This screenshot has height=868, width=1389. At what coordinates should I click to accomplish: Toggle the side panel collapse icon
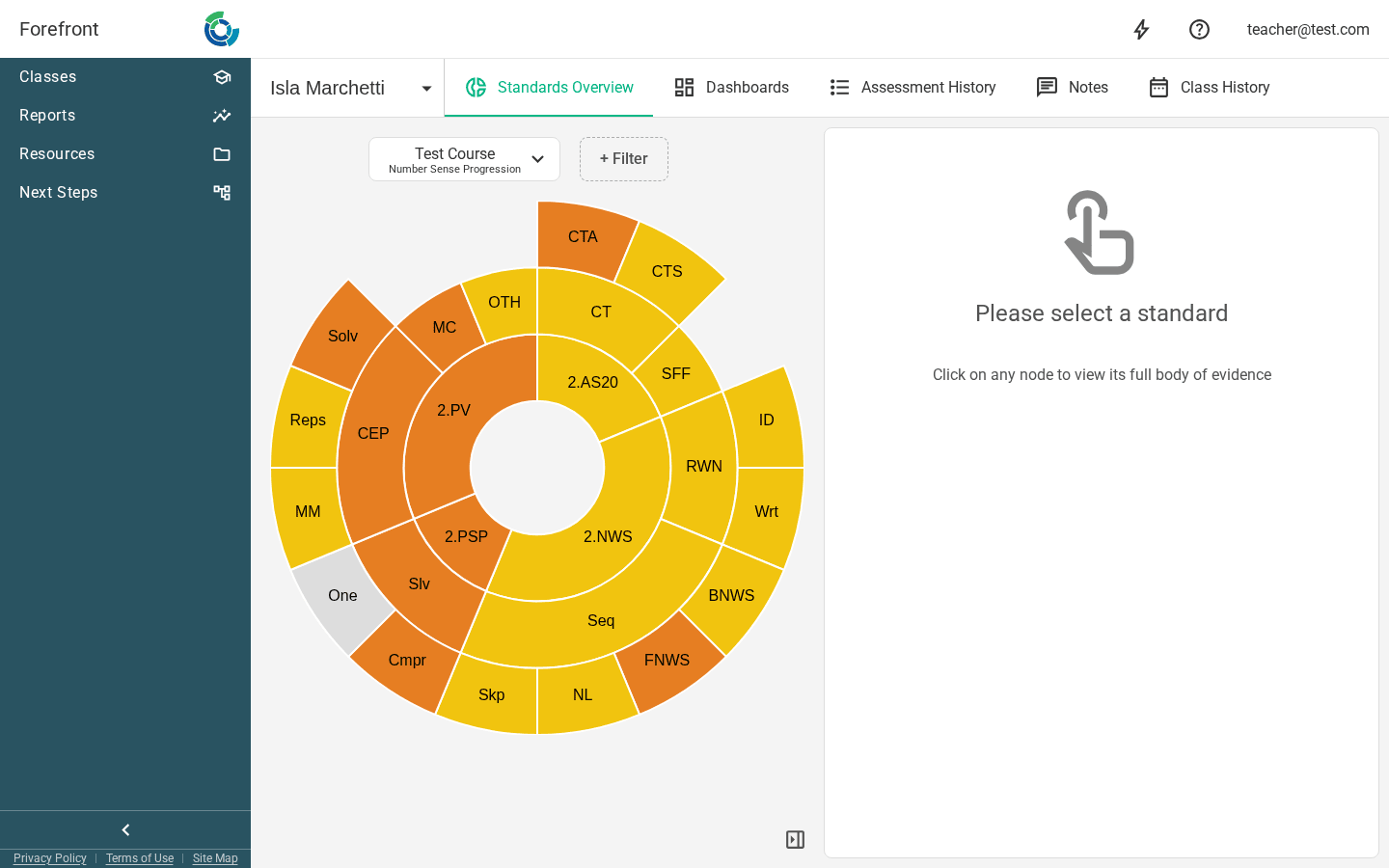(x=795, y=840)
